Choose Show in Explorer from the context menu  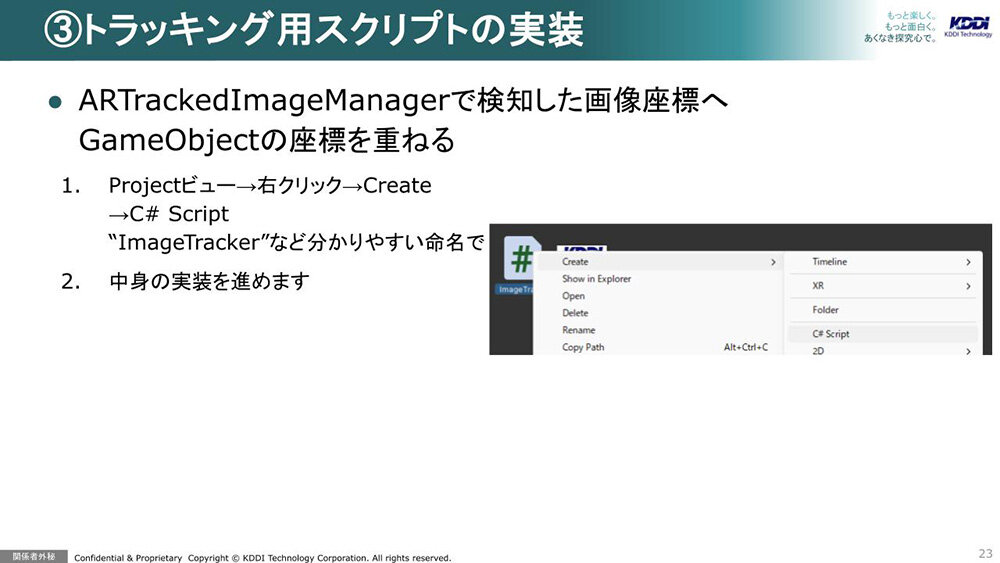(x=596, y=279)
